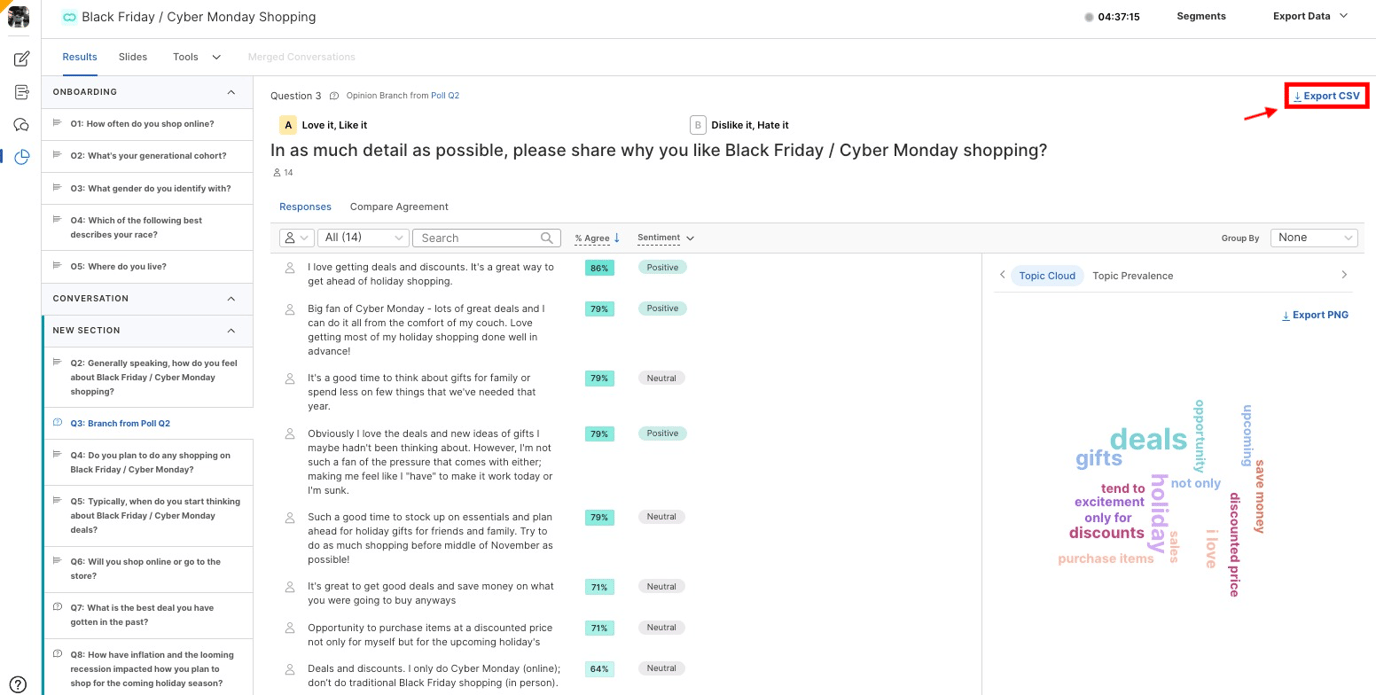This screenshot has width=1376, height=695.
Task: Click the 86% agreement score badge
Action: click(598, 267)
